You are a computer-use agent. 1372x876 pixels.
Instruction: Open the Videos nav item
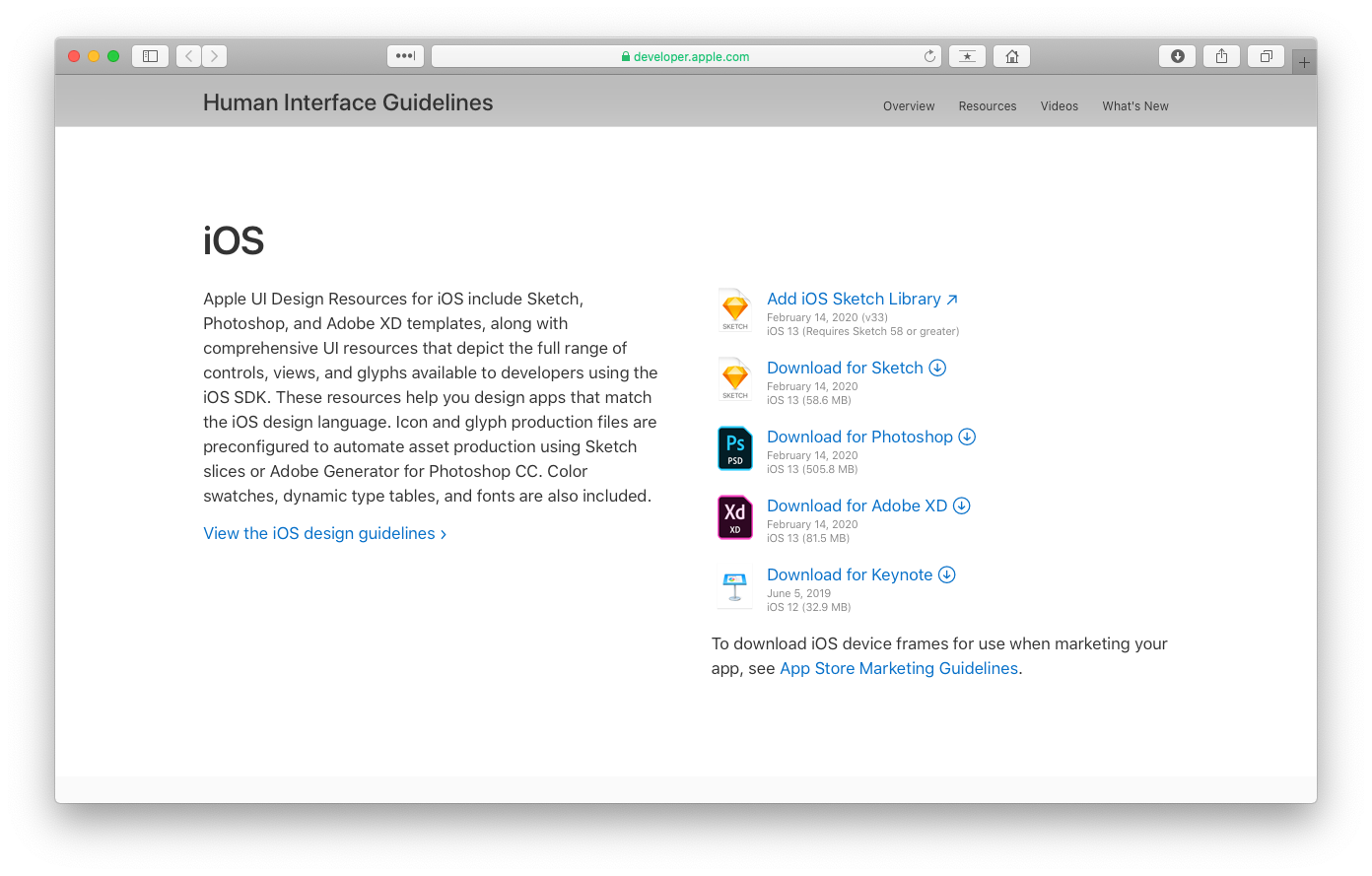pyautogui.click(x=1060, y=106)
